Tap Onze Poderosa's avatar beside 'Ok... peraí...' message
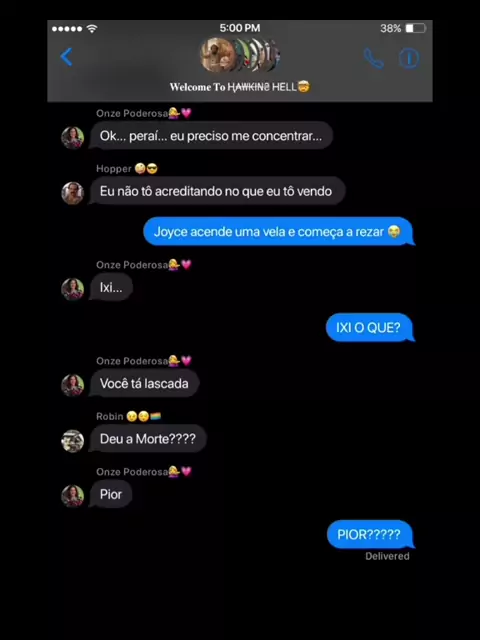Viewport: 480px width, 640px height. tap(73, 138)
